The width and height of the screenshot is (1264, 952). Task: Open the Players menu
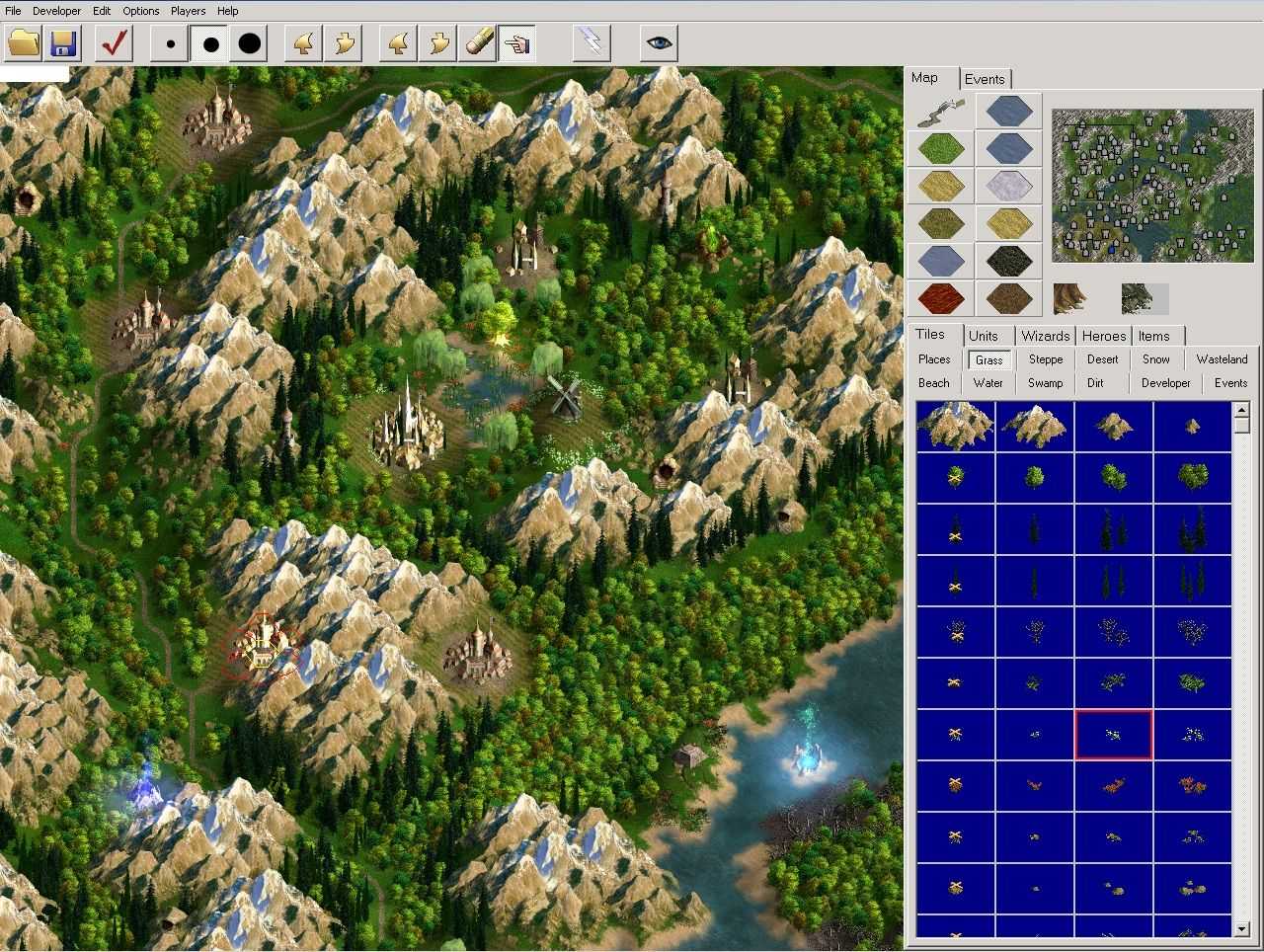pos(188,11)
